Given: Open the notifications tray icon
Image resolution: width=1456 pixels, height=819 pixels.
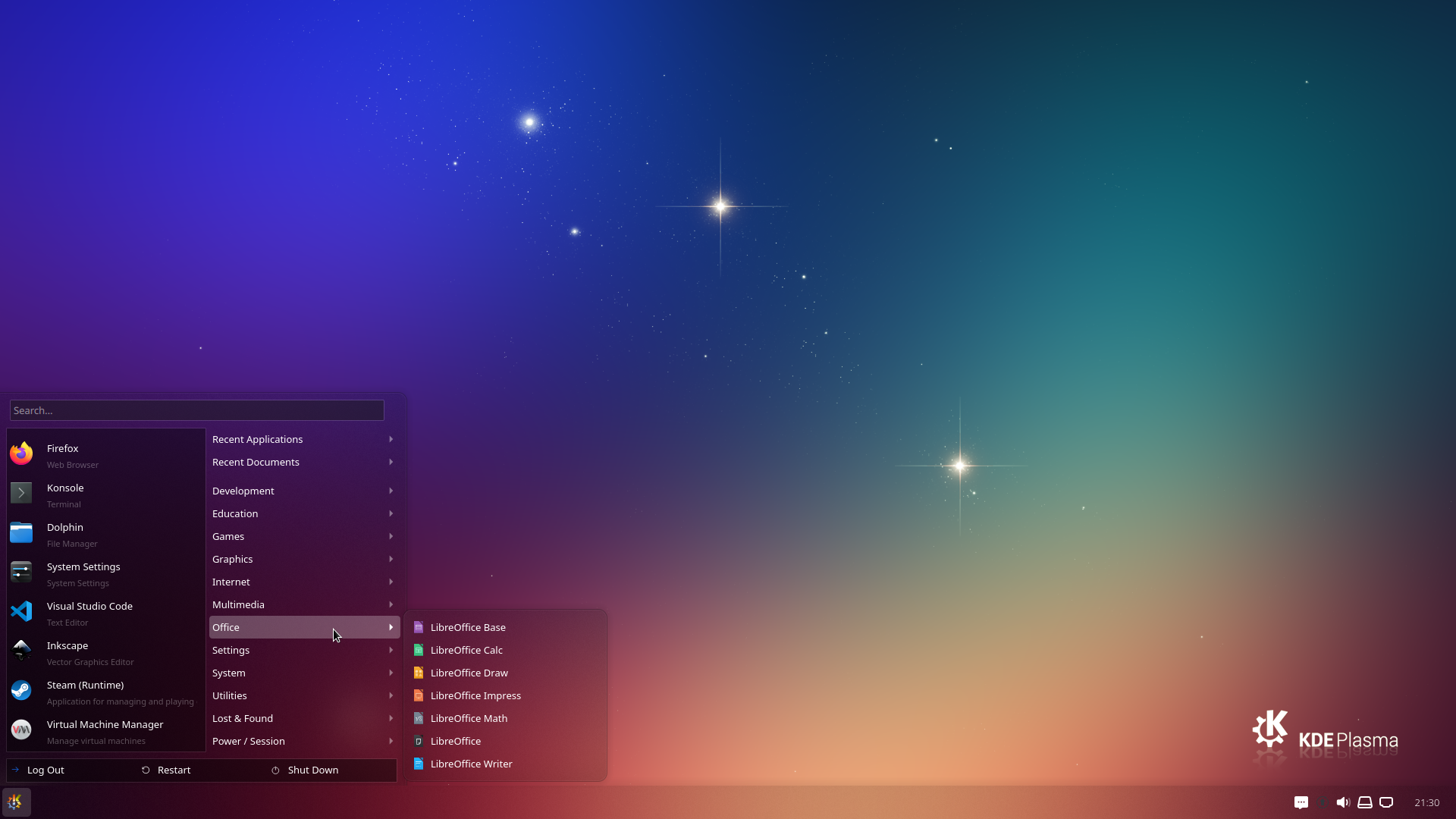Looking at the screenshot, I should (1301, 802).
